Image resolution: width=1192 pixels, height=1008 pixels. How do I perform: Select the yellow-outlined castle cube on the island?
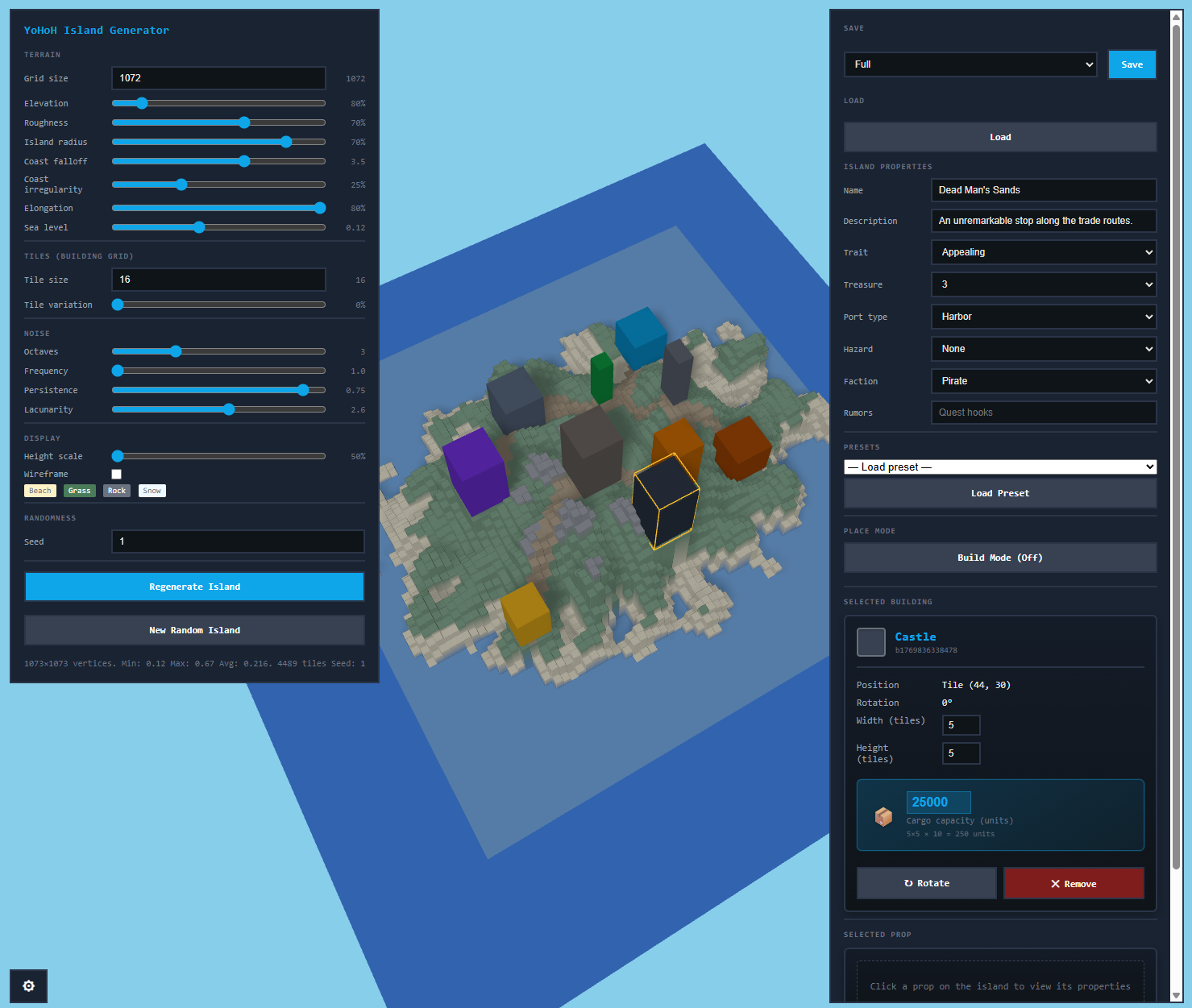click(665, 500)
